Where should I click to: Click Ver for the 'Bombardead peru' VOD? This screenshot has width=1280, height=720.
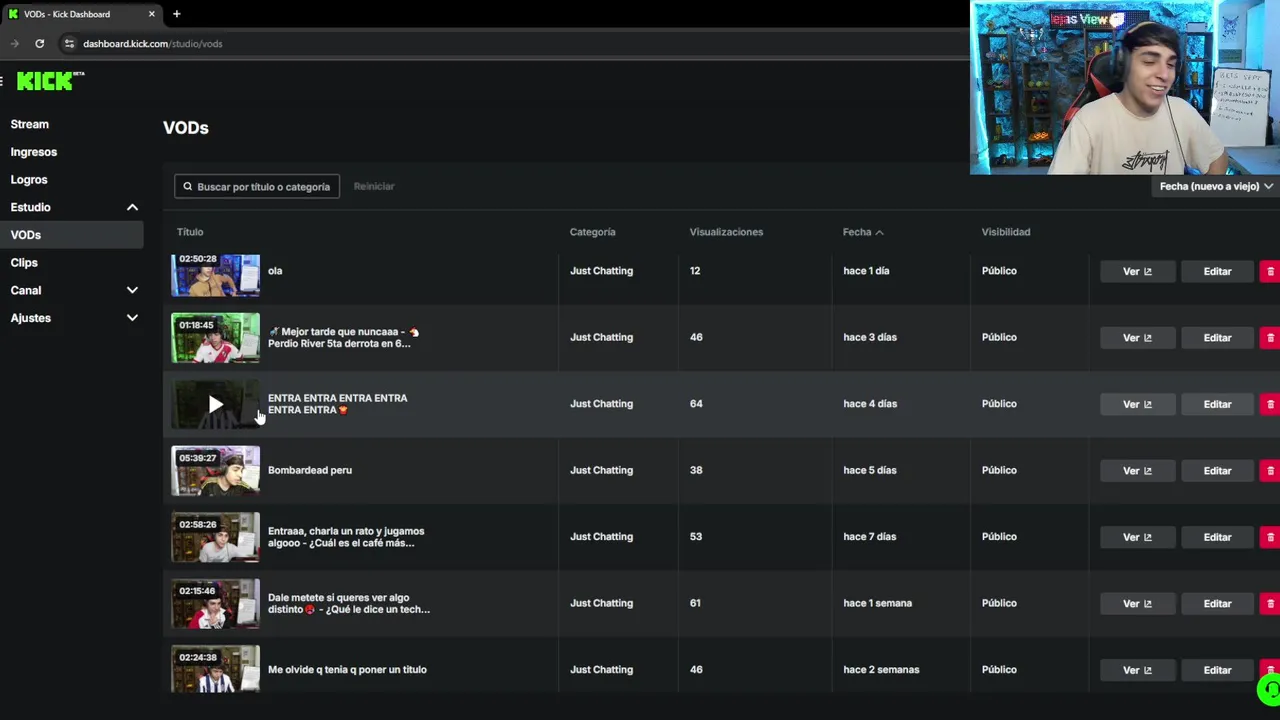tap(1137, 471)
